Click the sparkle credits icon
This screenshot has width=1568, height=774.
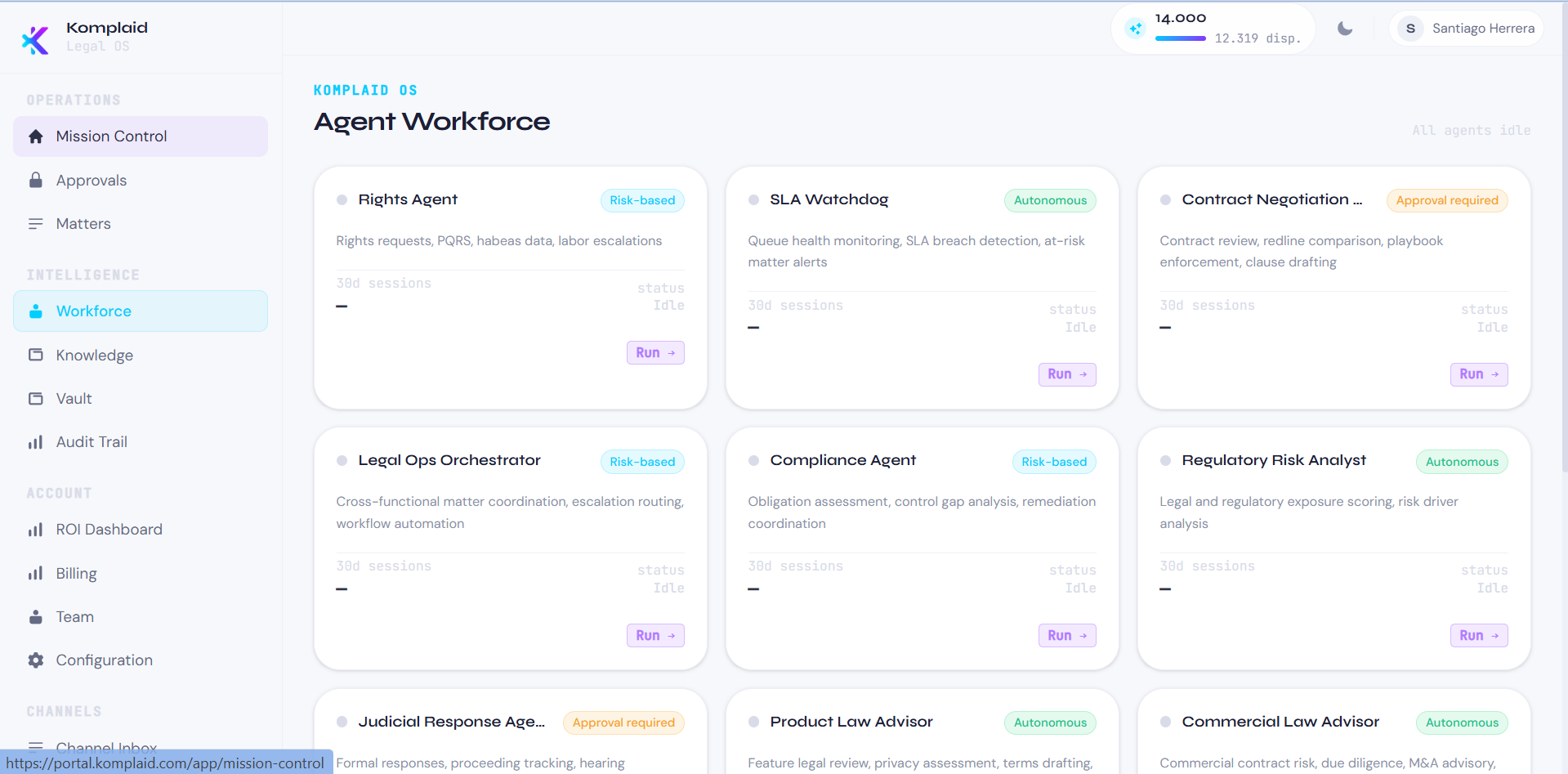[x=1135, y=29]
